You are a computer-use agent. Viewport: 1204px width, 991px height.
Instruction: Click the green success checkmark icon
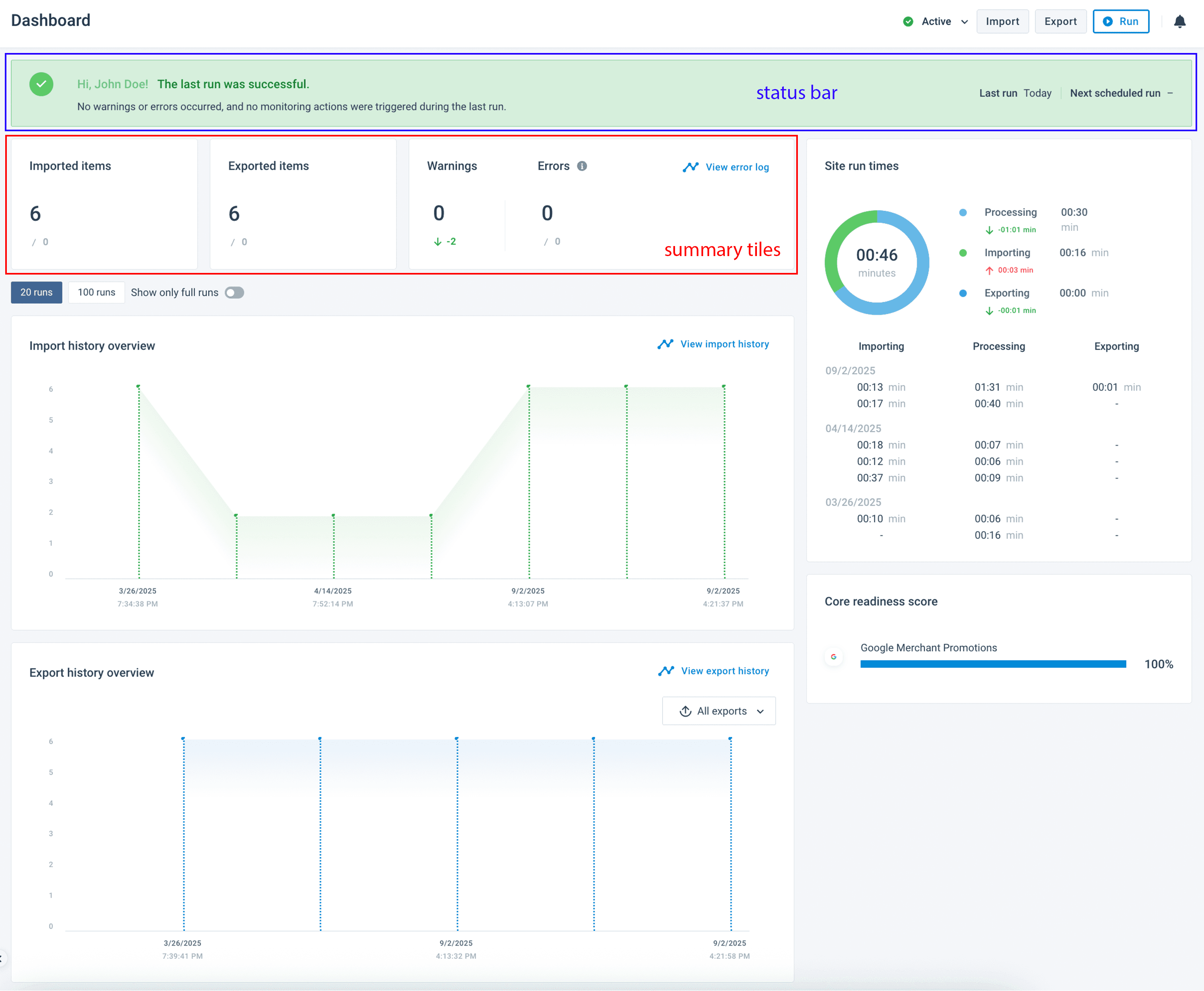[x=42, y=84]
